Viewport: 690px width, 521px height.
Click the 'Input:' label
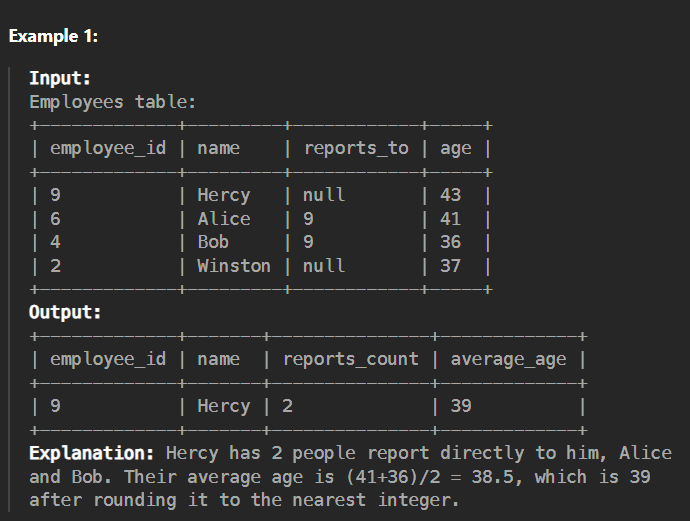pos(60,78)
